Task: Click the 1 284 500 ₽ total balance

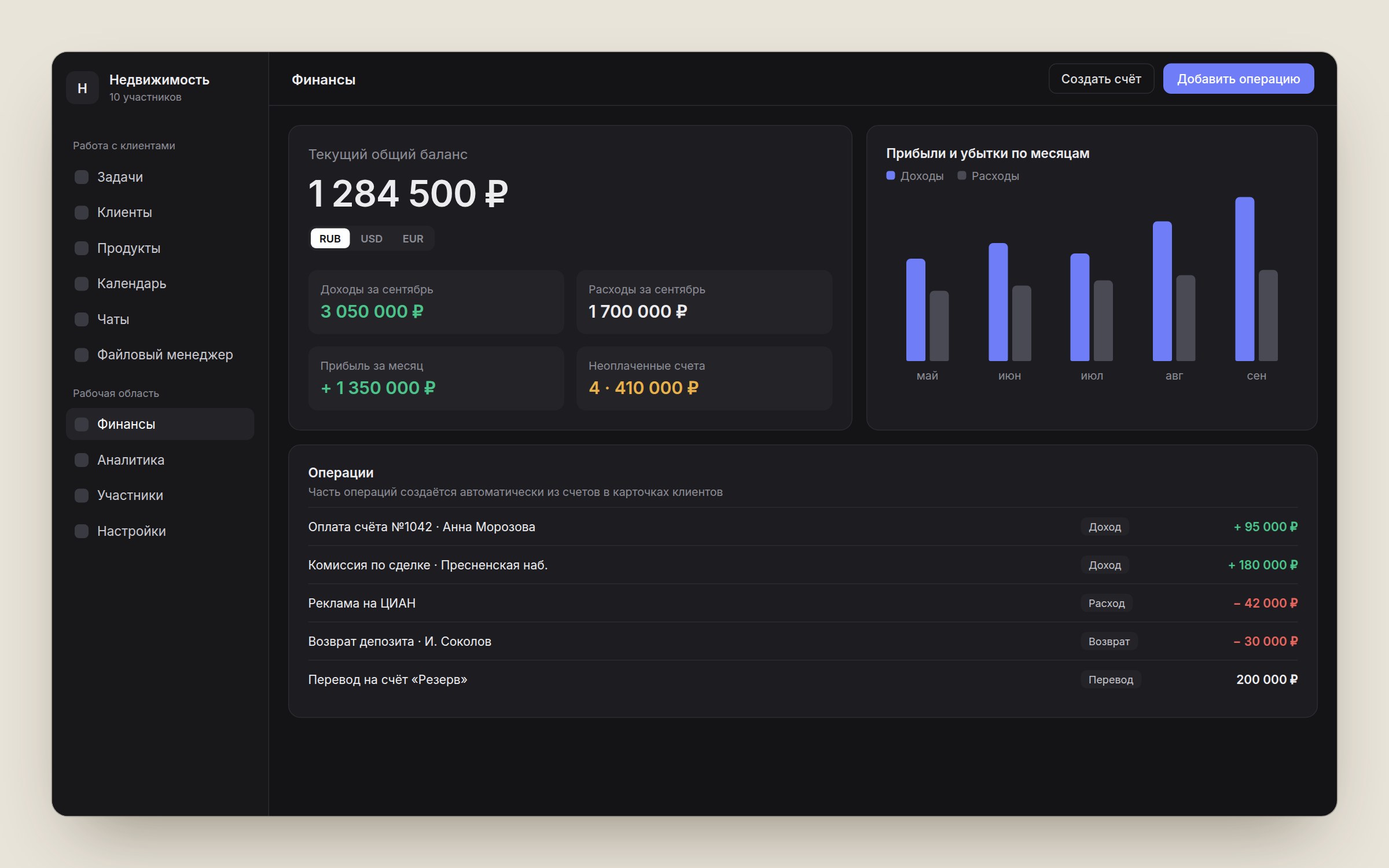Action: point(408,193)
